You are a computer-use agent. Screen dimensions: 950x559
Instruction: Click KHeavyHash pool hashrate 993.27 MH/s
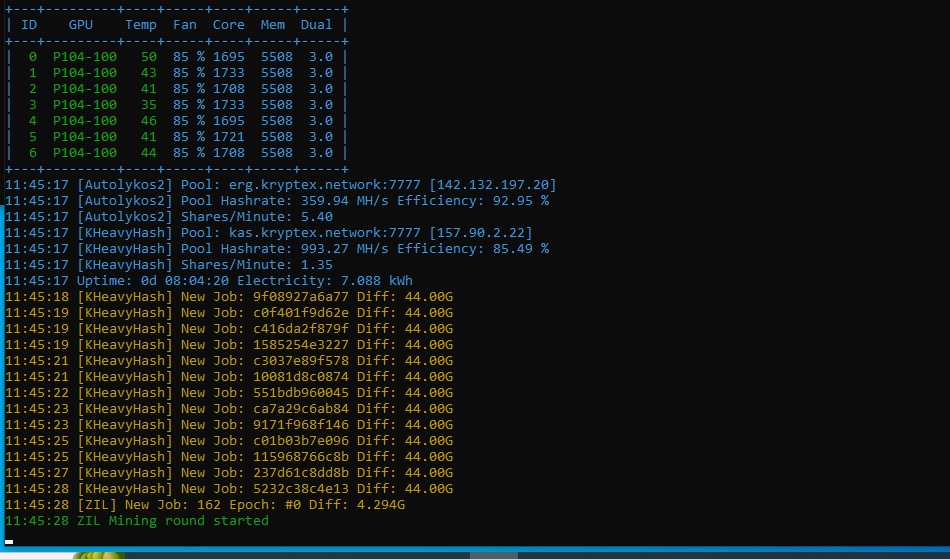[x=344, y=249]
